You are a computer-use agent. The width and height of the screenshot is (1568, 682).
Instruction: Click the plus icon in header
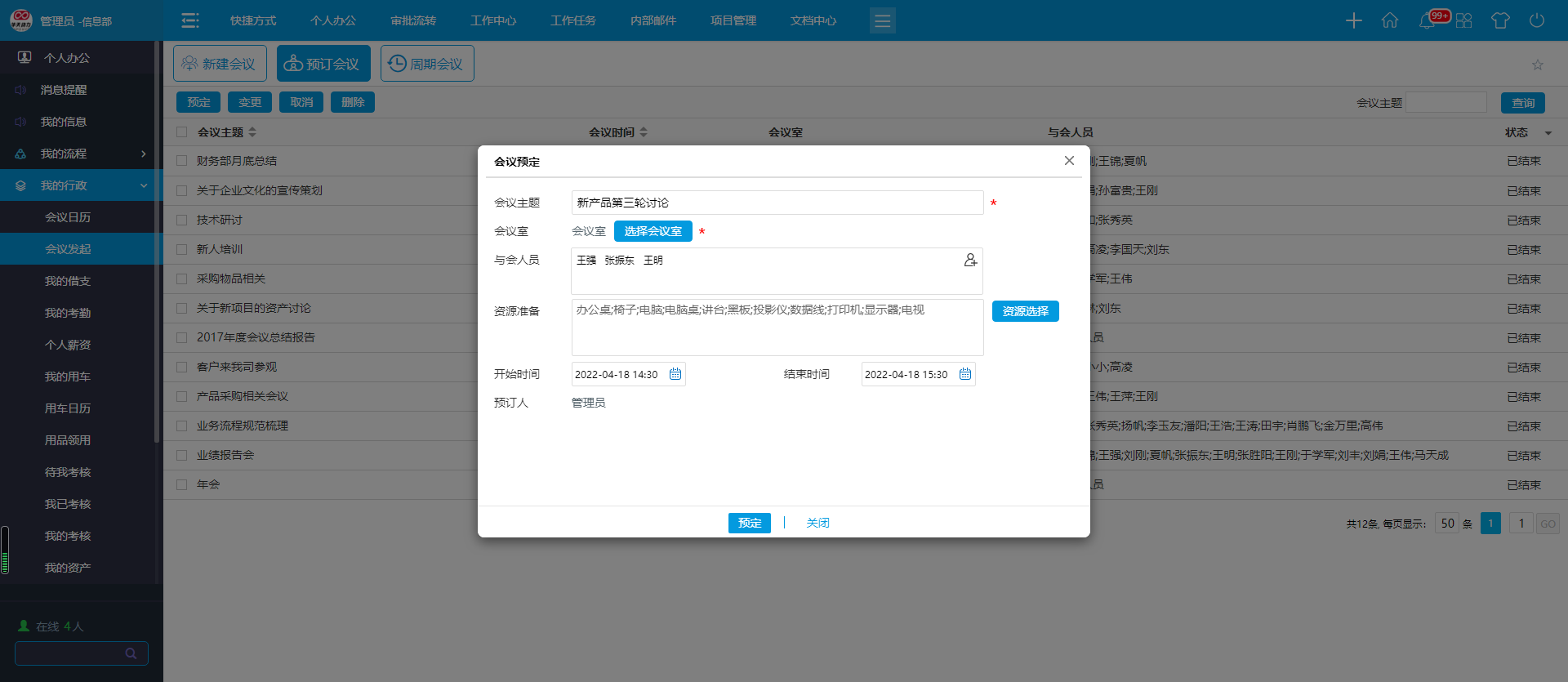pos(1354,20)
